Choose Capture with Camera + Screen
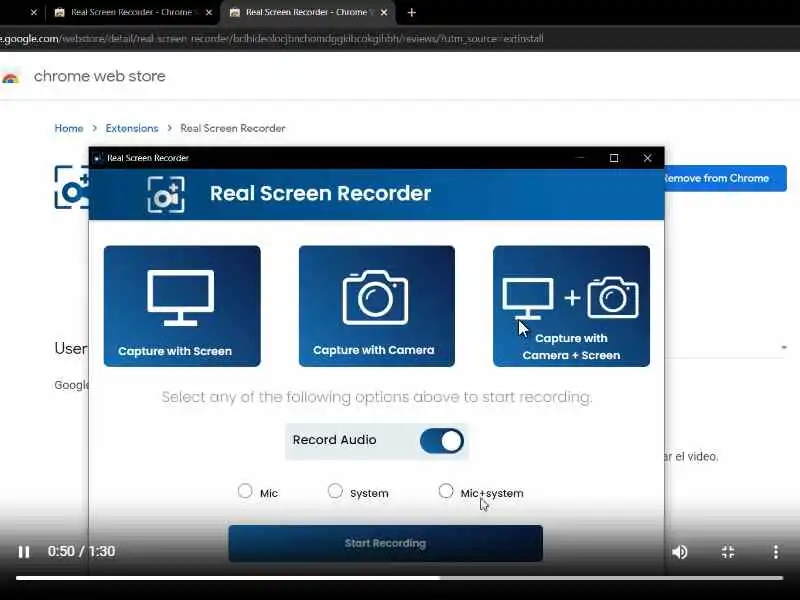This screenshot has height=600, width=800. (571, 306)
